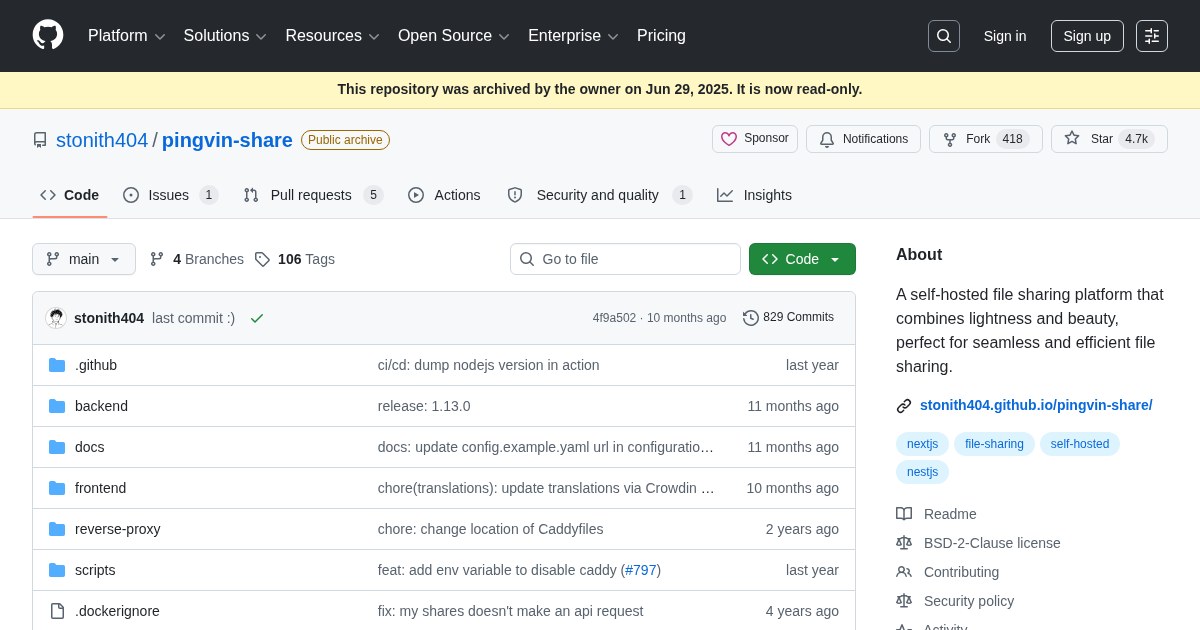Switch to the Insights tab
The height and width of the screenshot is (630, 1200).
point(755,195)
